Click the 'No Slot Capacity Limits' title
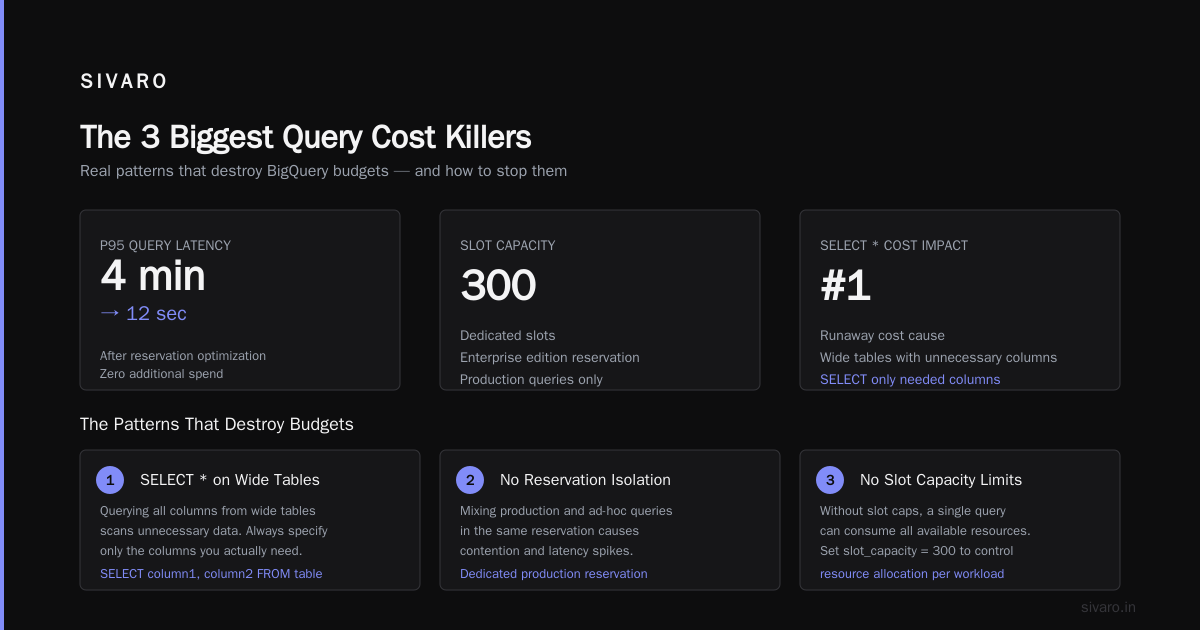Screen dimensions: 1200x630 pos(941,480)
